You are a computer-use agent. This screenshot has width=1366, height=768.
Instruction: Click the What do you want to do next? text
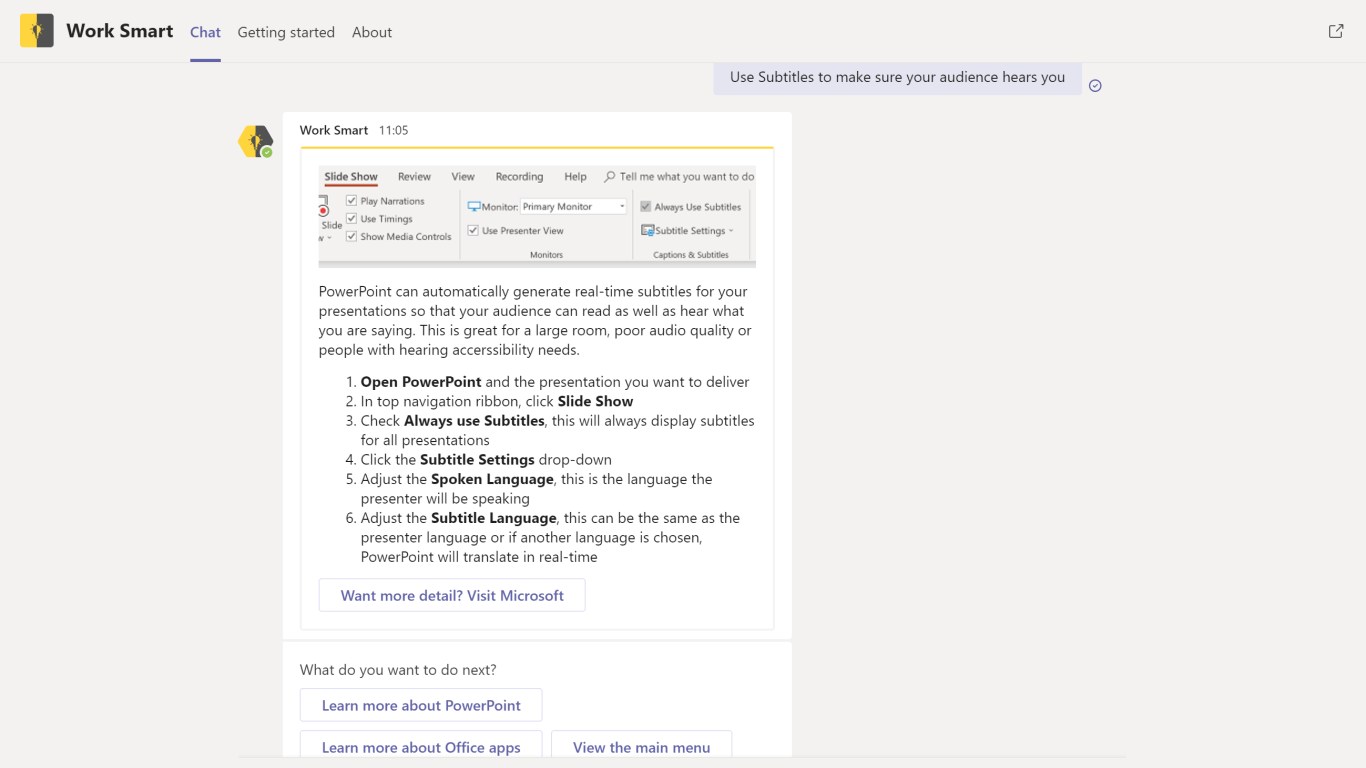[x=398, y=670]
